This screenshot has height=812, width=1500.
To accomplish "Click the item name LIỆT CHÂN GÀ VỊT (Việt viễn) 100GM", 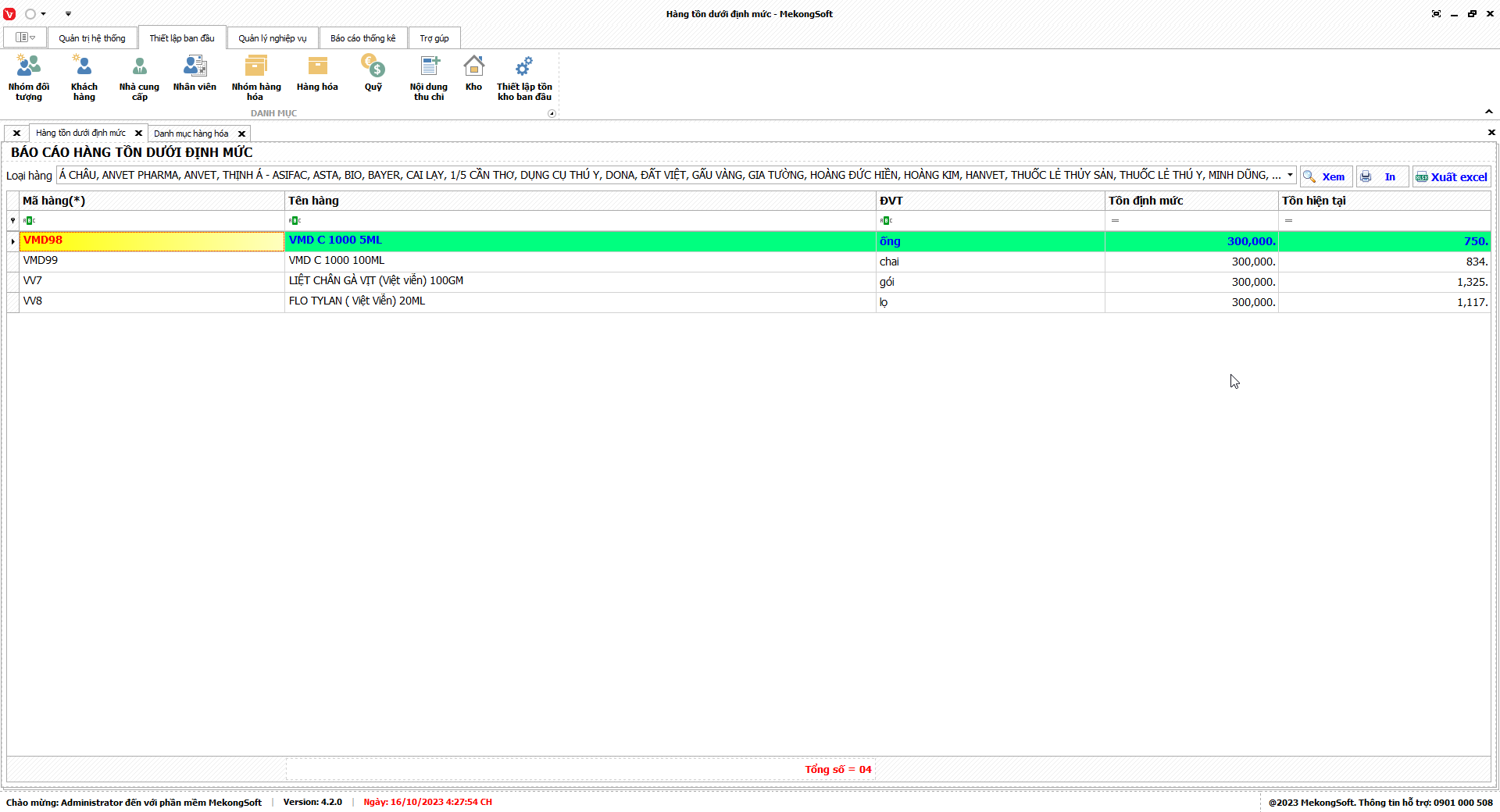I will [376, 281].
